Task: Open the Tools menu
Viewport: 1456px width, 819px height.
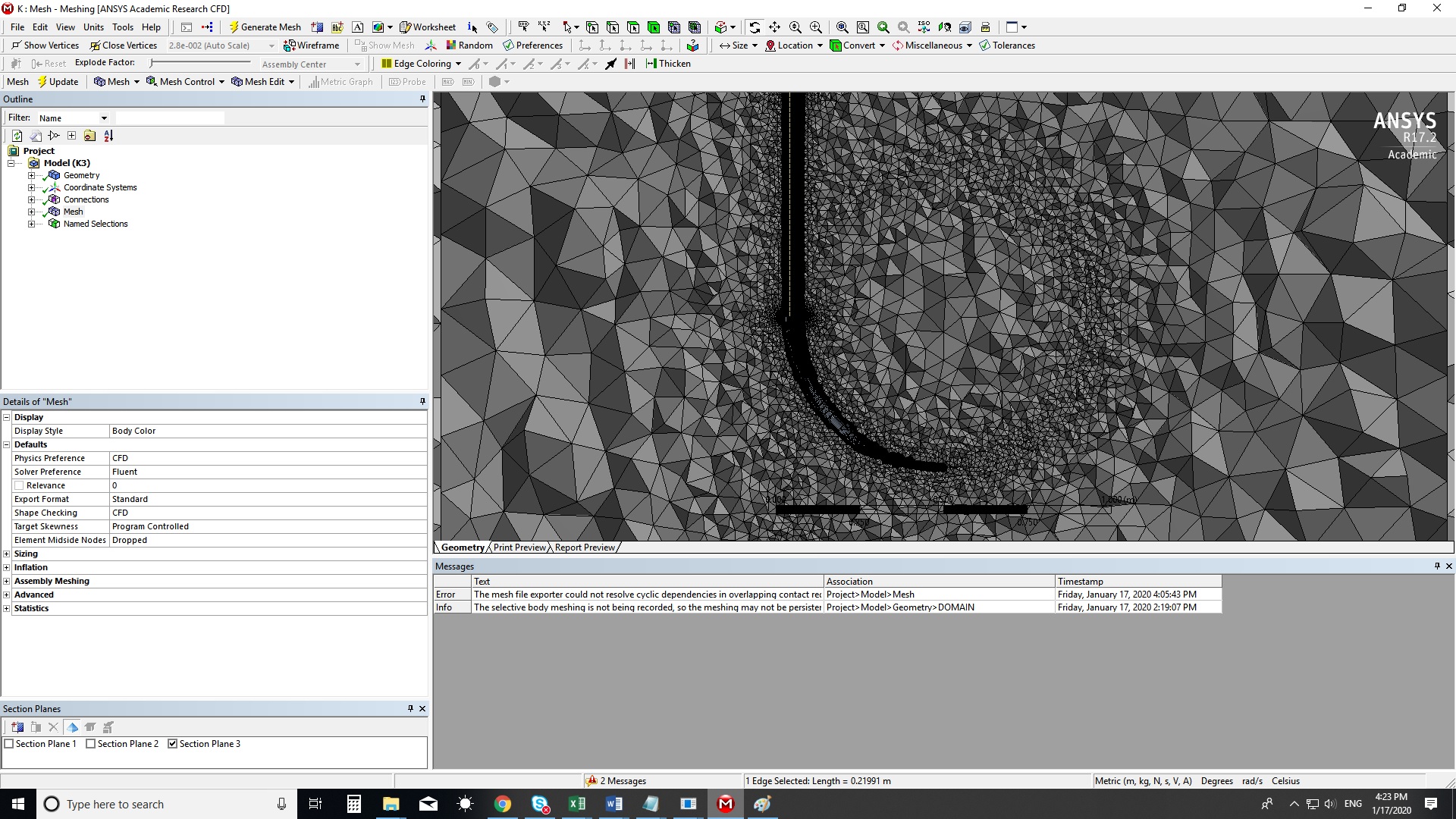Action: 122,27
